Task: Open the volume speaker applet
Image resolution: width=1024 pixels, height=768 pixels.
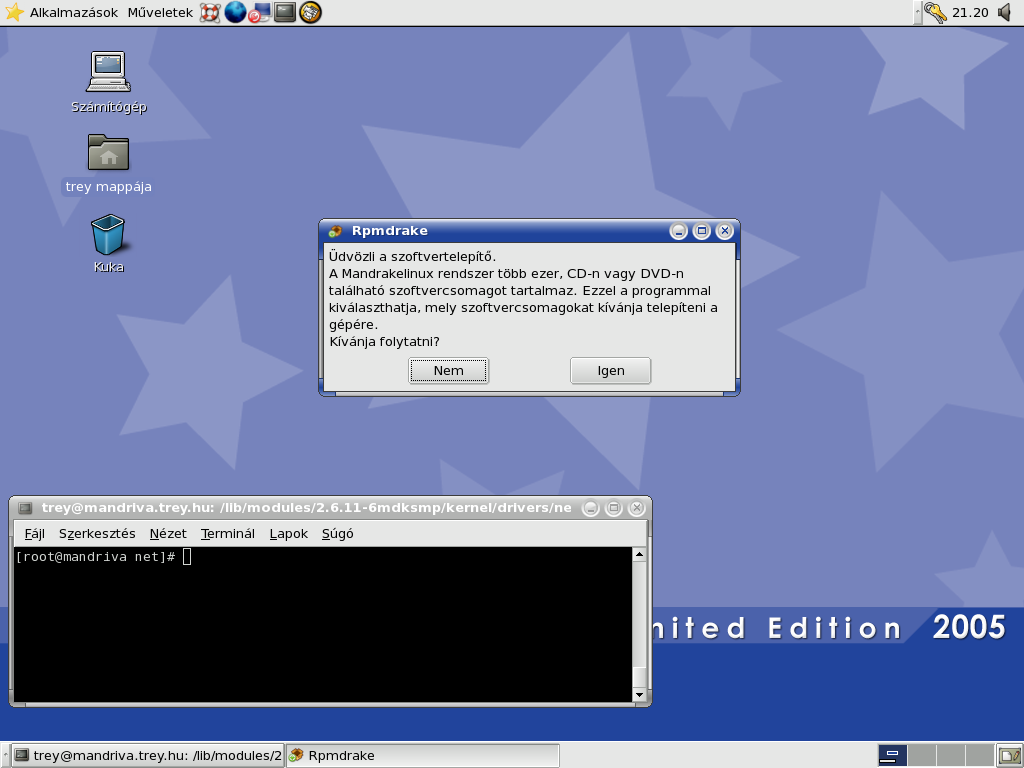Action: pyautogui.click(x=1006, y=12)
